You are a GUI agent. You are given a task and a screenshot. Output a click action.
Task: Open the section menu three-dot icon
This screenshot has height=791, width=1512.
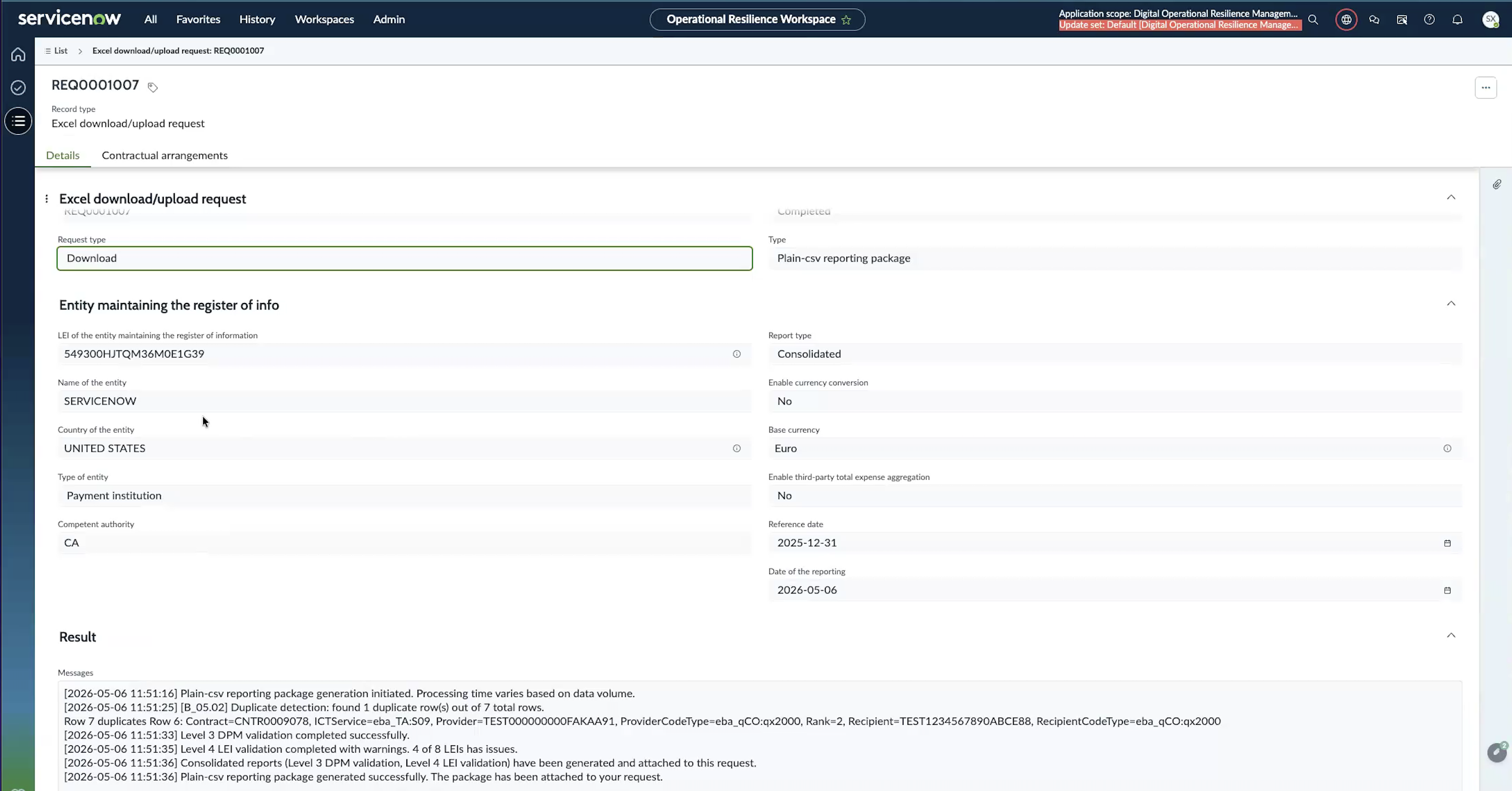pyautogui.click(x=46, y=199)
